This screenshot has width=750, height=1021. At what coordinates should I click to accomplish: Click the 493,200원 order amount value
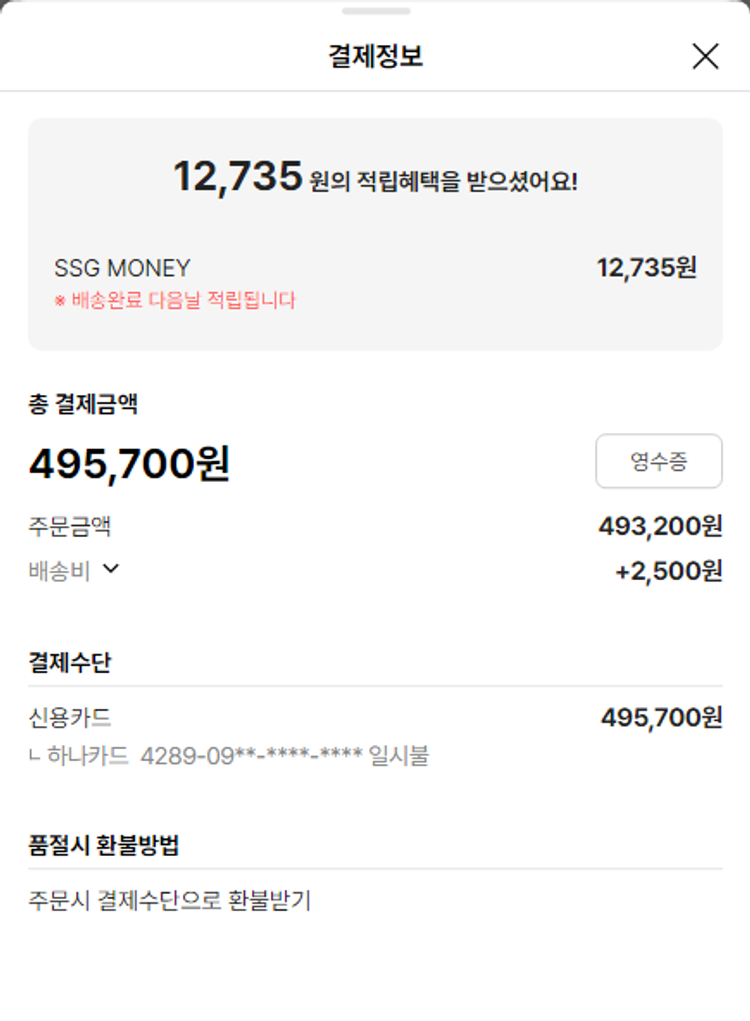[660, 526]
